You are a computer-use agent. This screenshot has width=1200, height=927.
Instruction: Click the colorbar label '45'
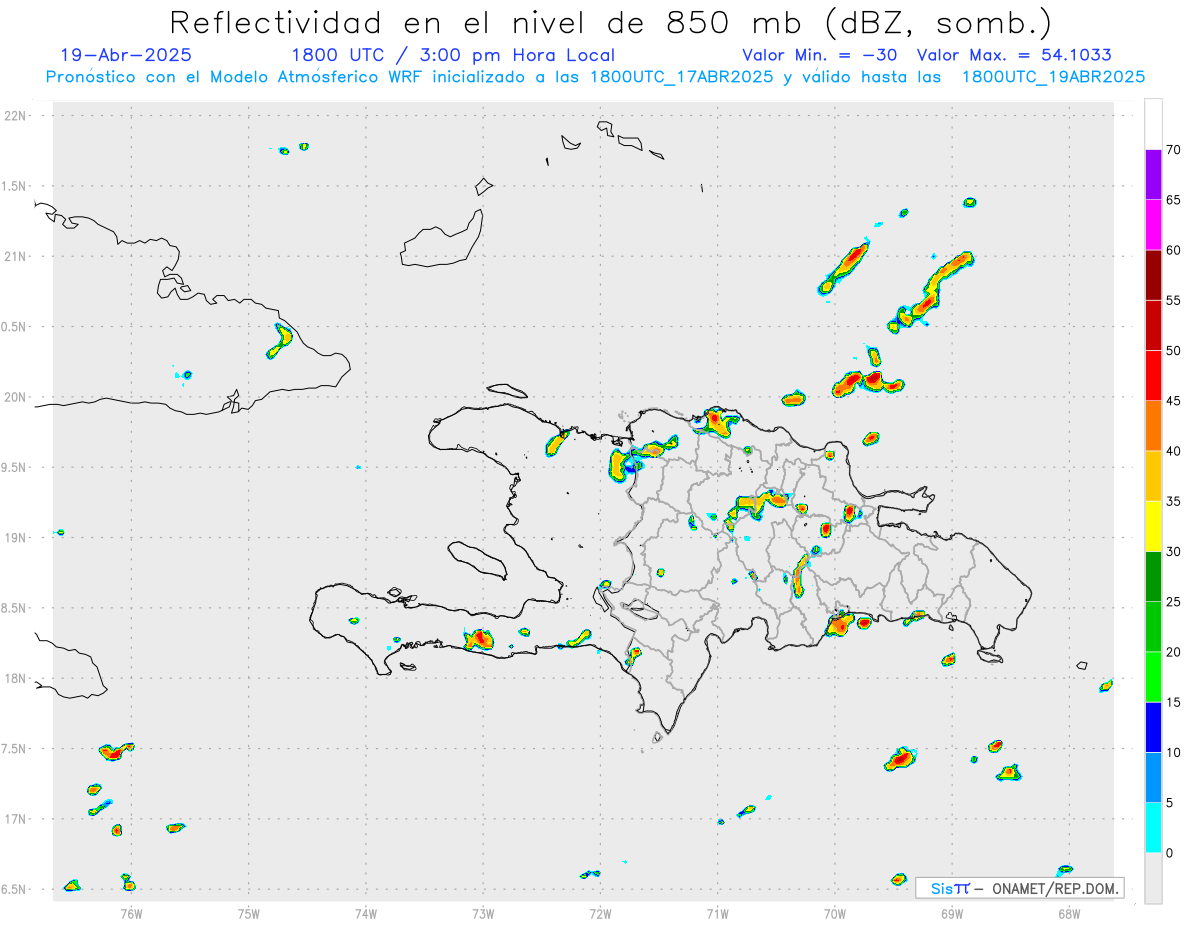1173,401
